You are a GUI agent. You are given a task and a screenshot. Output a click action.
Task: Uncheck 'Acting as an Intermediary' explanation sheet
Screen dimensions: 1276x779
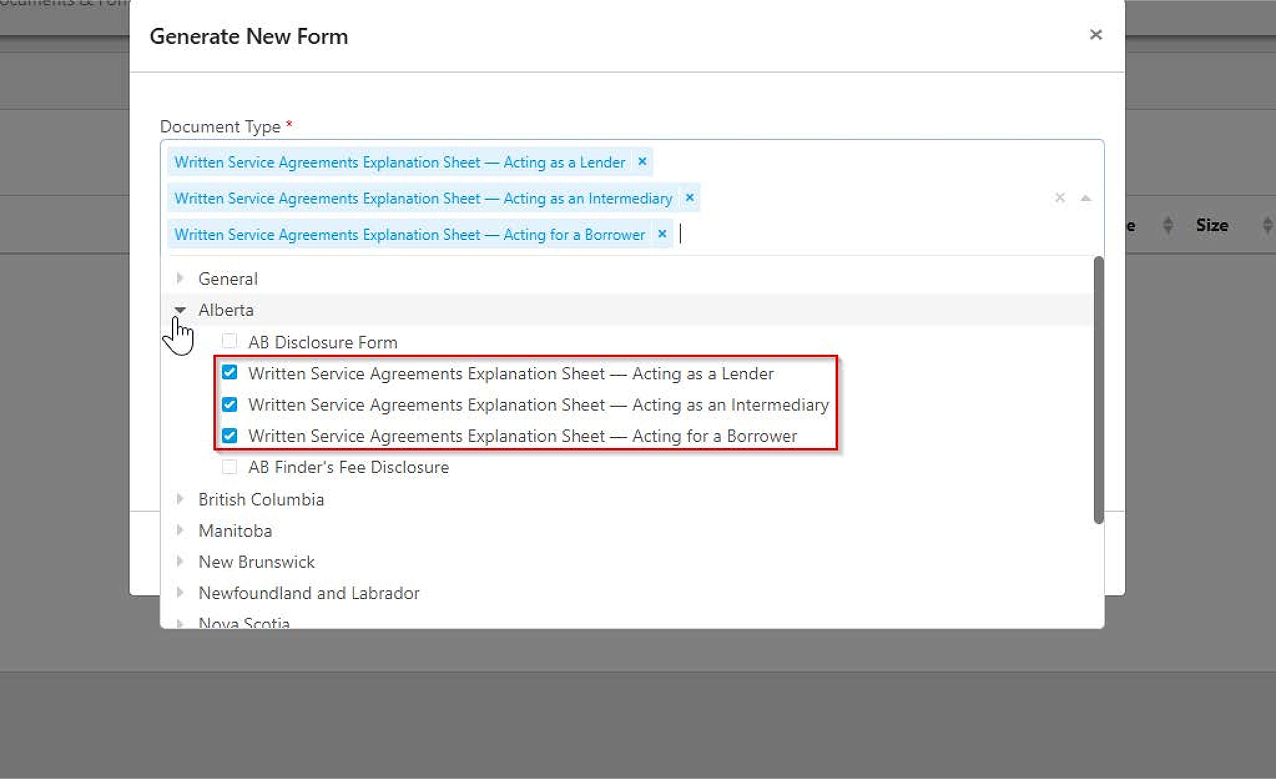230,405
